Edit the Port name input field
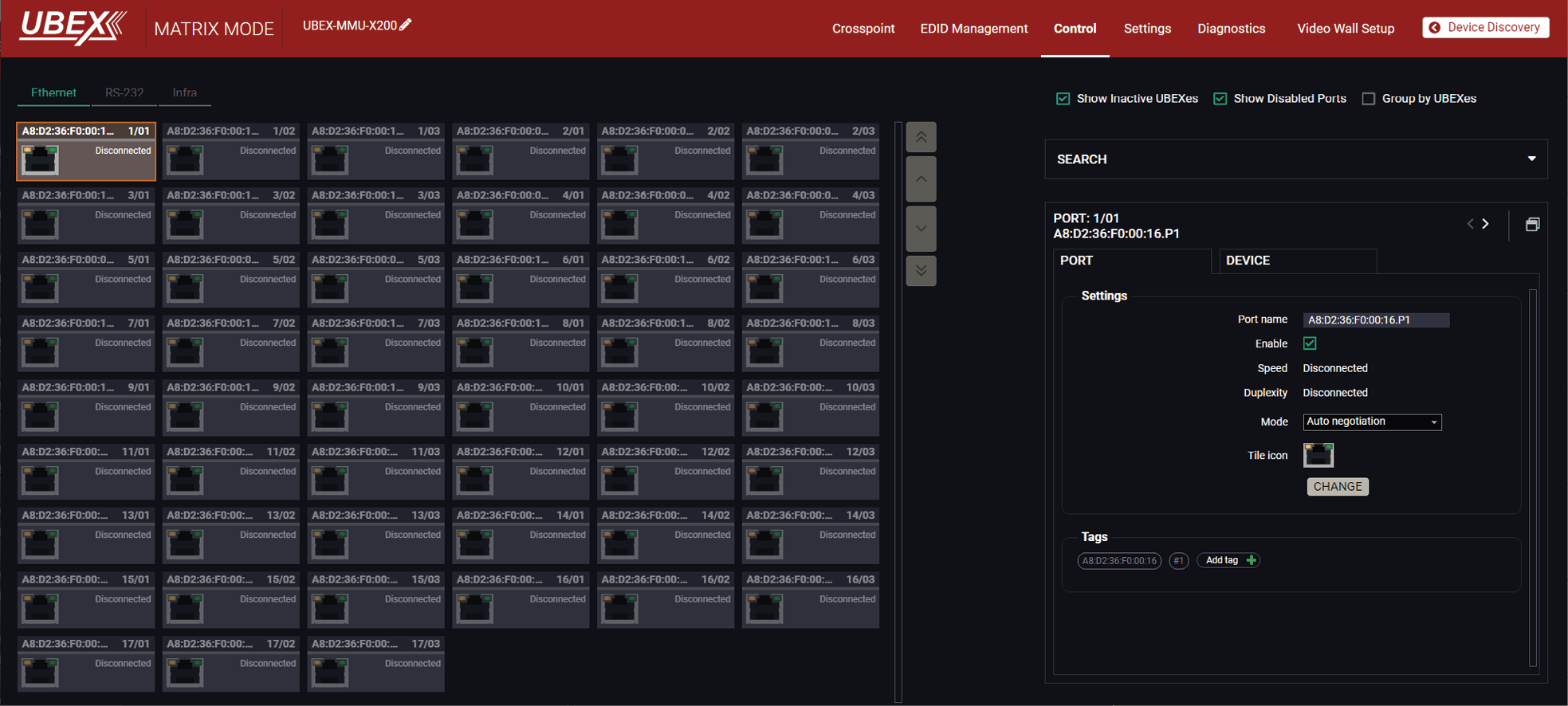This screenshot has width=1568, height=706. [1376, 320]
